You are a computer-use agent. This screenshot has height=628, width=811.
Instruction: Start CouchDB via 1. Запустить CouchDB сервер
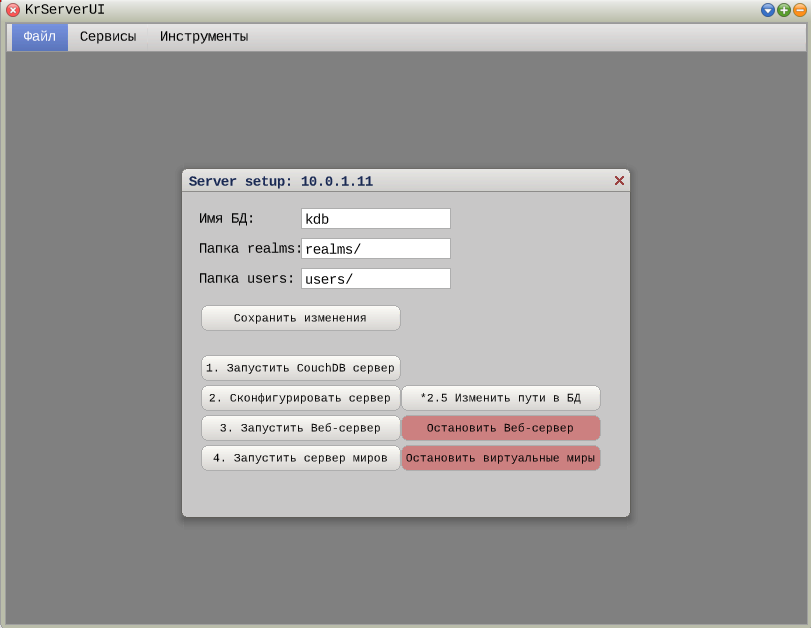point(300,368)
